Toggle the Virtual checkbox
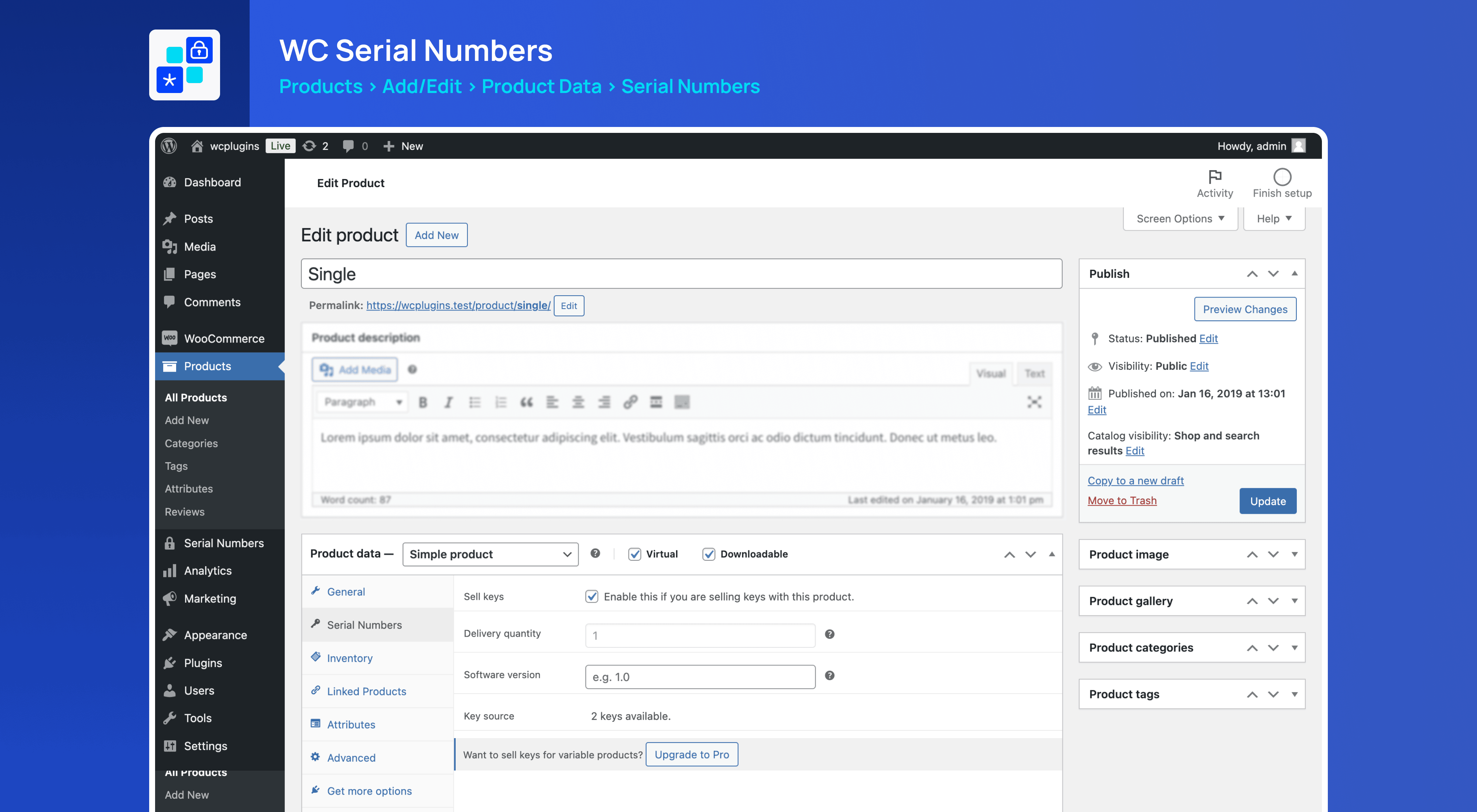This screenshot has width=1477, height=812. coord(634,554)
